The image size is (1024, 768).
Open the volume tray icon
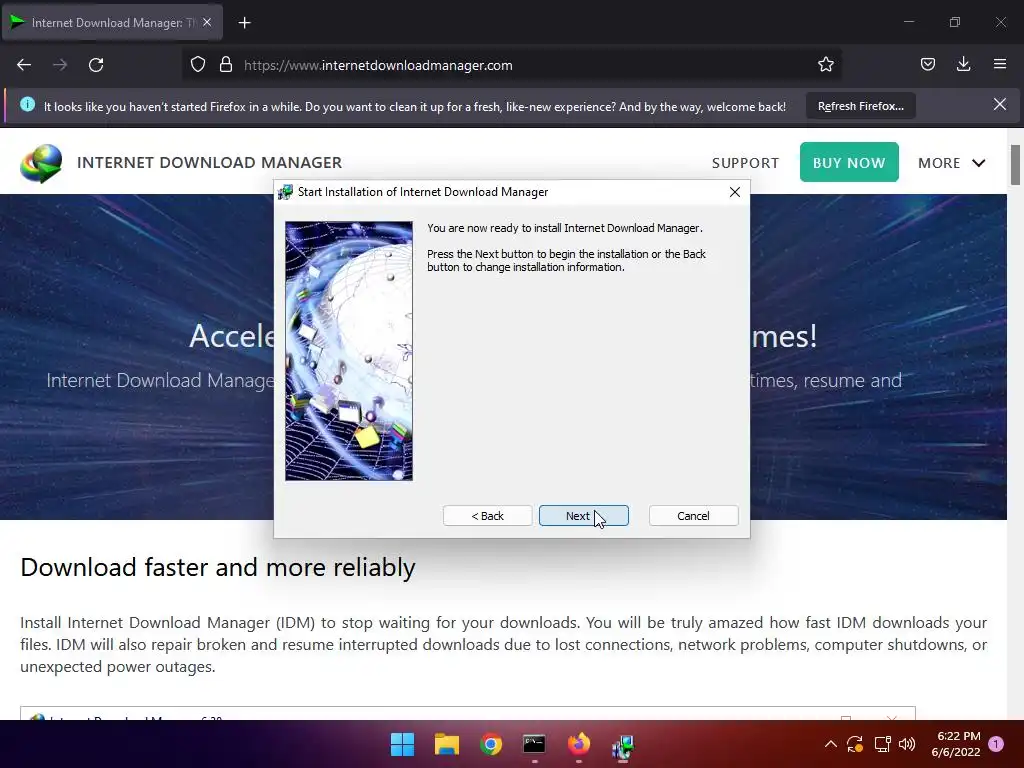pos(906,744)
